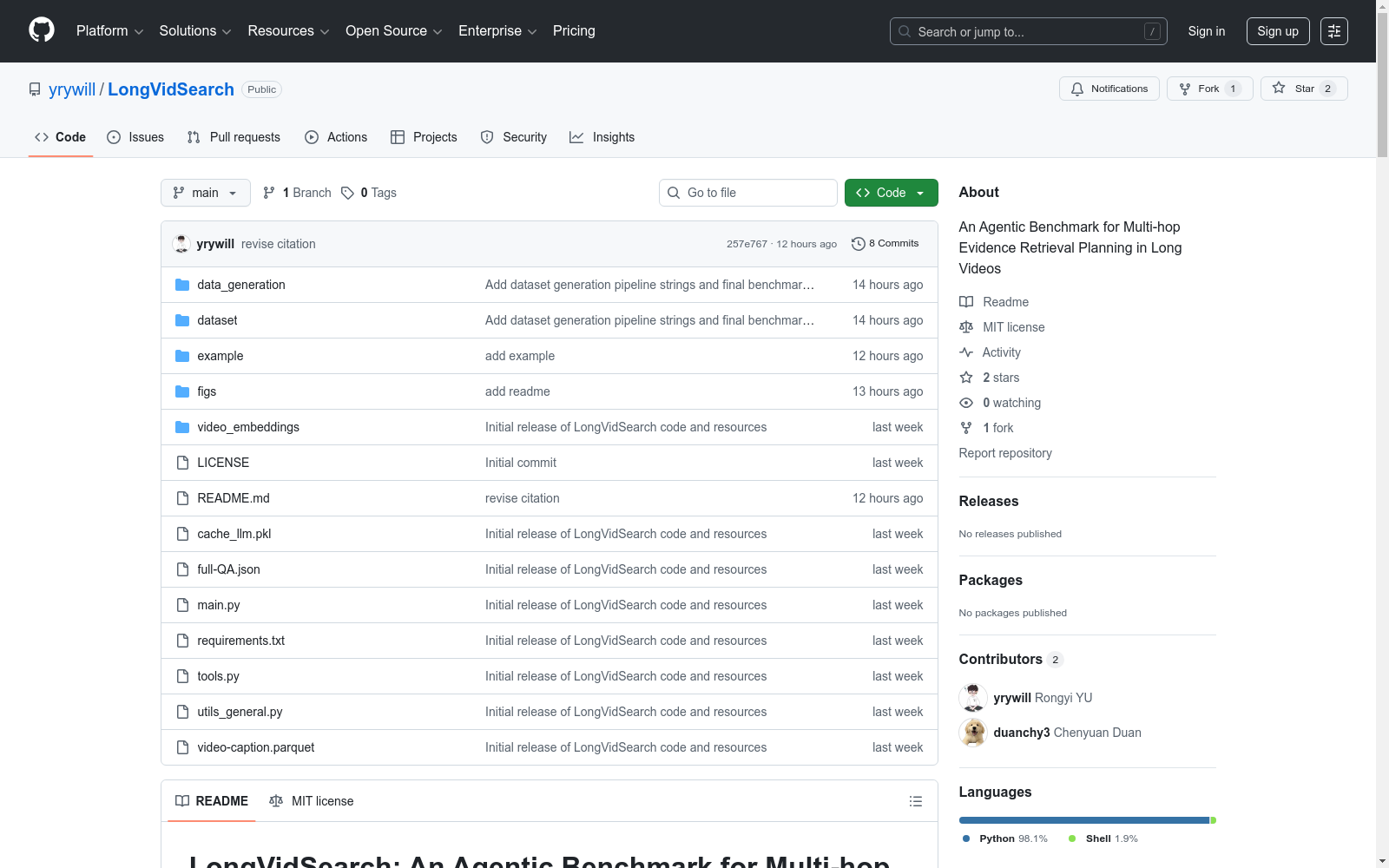Click the GitHub logo icon
The image size is (1389, 868).
pyautogui.click(x=42, y=30)
